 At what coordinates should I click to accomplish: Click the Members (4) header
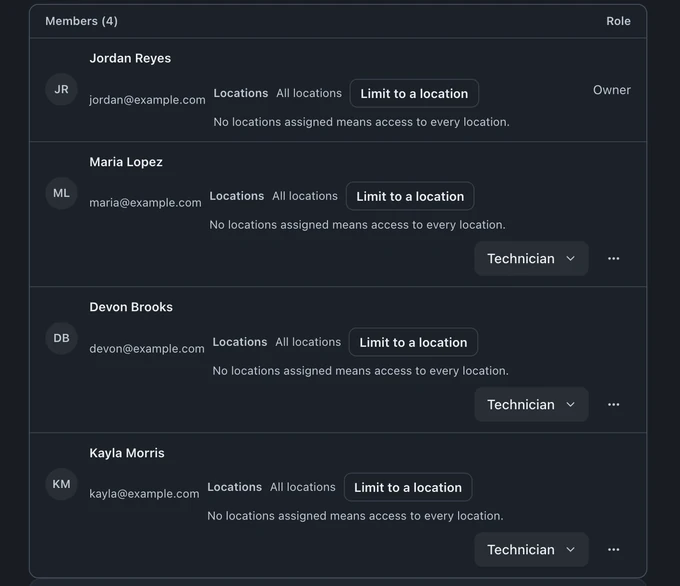point(82,21)
